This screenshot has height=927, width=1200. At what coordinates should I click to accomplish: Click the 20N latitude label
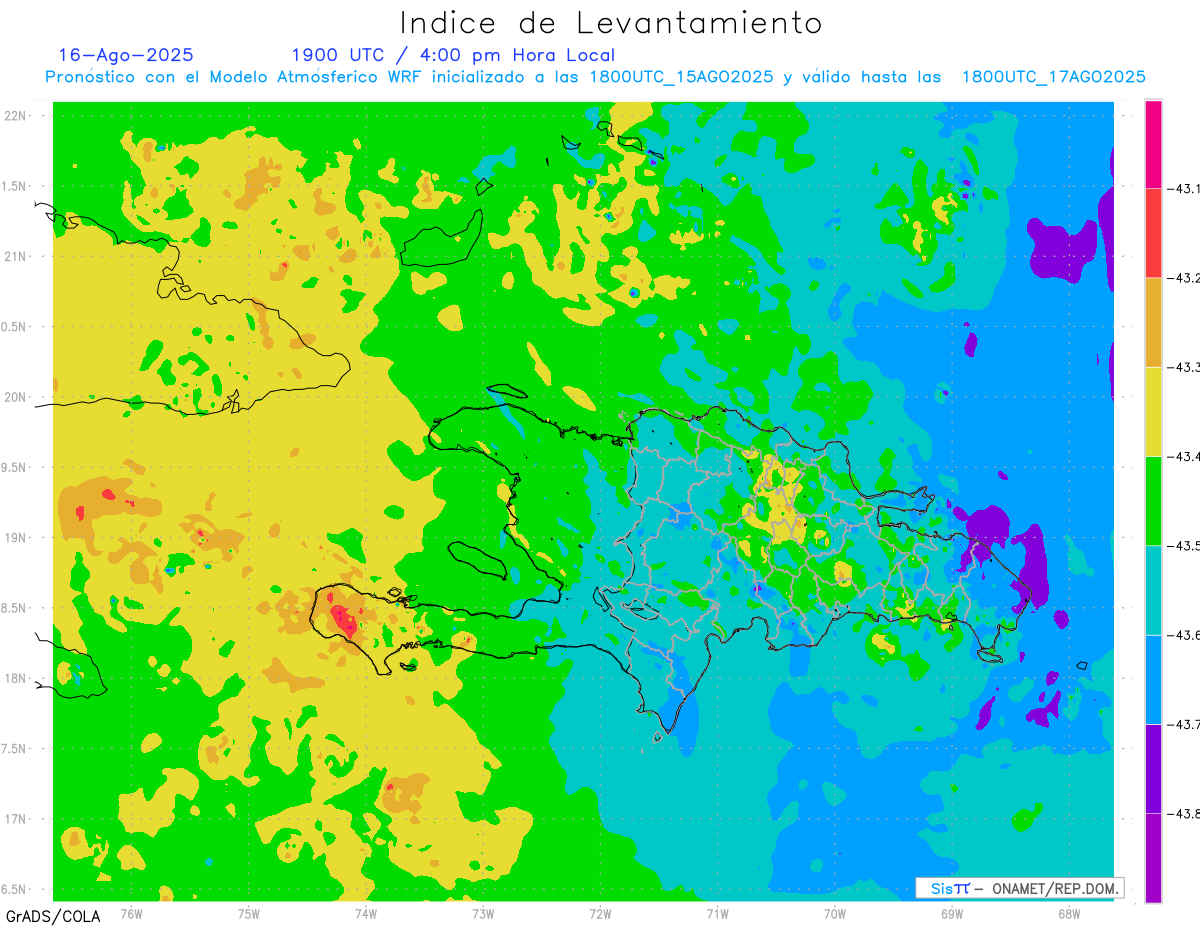[x=16, y=397]
